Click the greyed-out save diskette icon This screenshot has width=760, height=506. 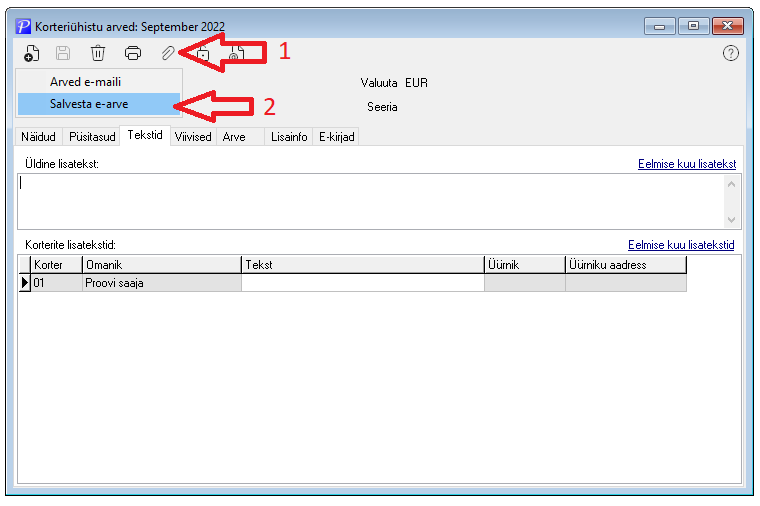coord(63,53)
